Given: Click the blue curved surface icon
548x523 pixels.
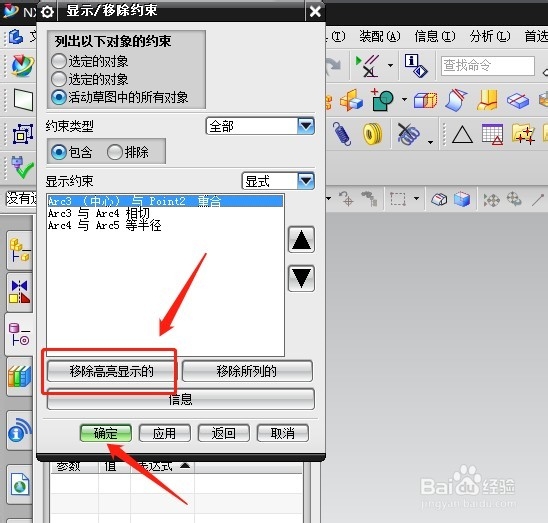Looking at the screenshot, I should click(456, 100).
